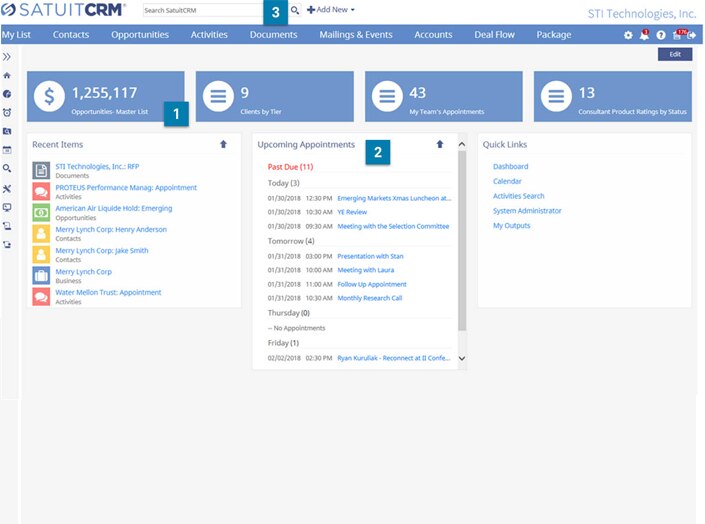
Task: Open the alarm clock reminders sidebar icon
Action: (x=7, y=112)
